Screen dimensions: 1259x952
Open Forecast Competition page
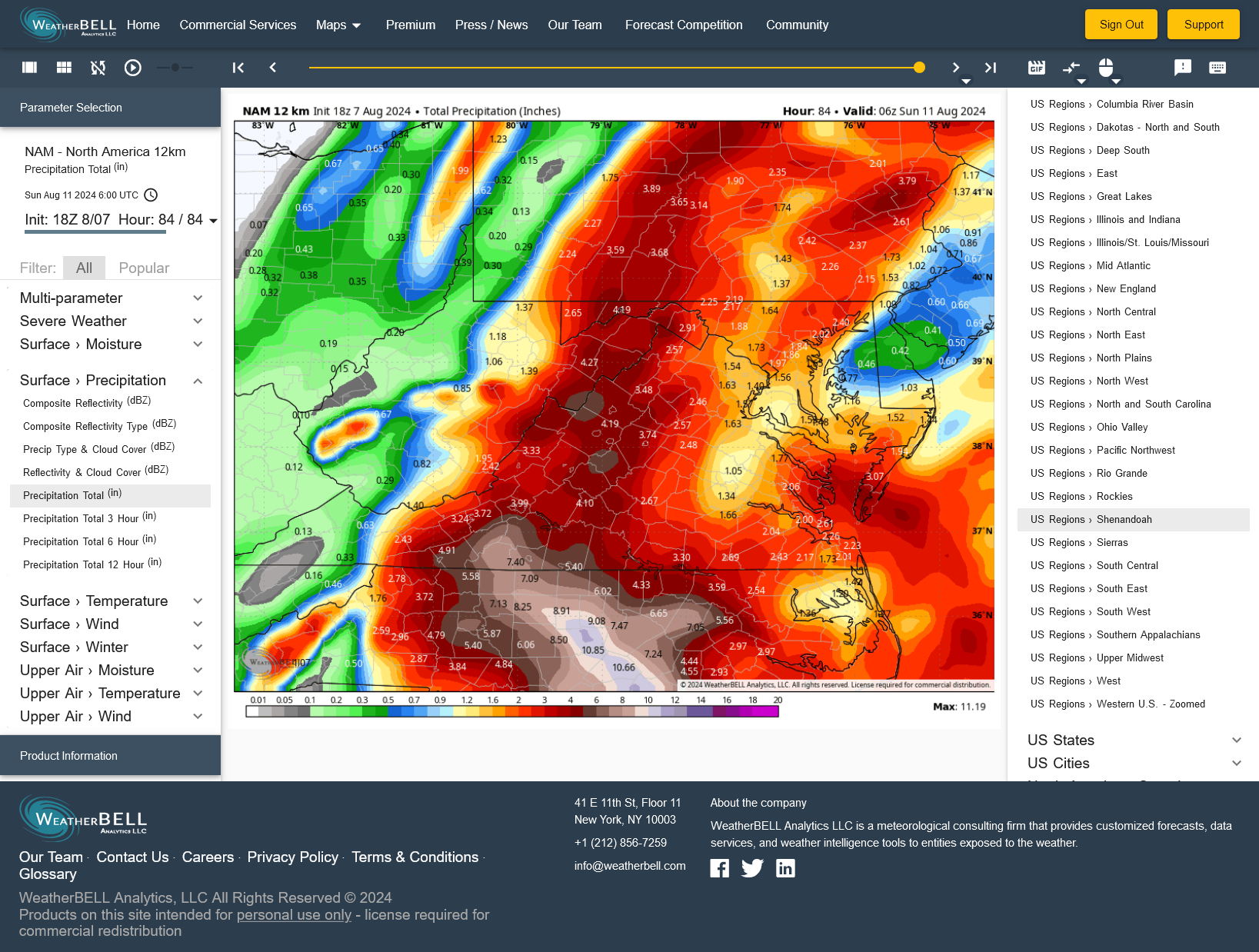pos(684,25)
